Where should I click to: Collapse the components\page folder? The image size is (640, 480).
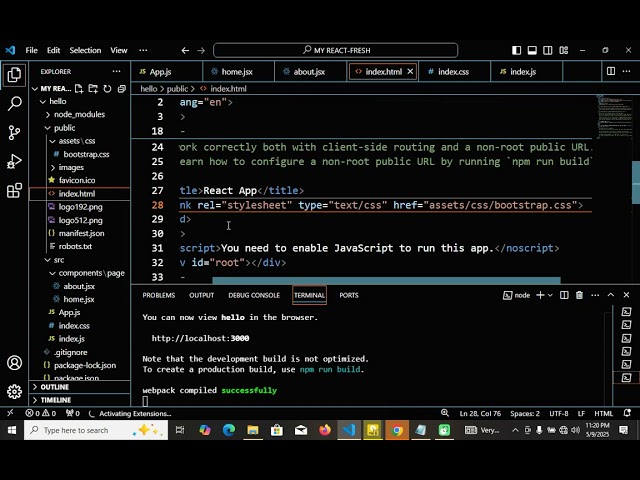[53, 273]
